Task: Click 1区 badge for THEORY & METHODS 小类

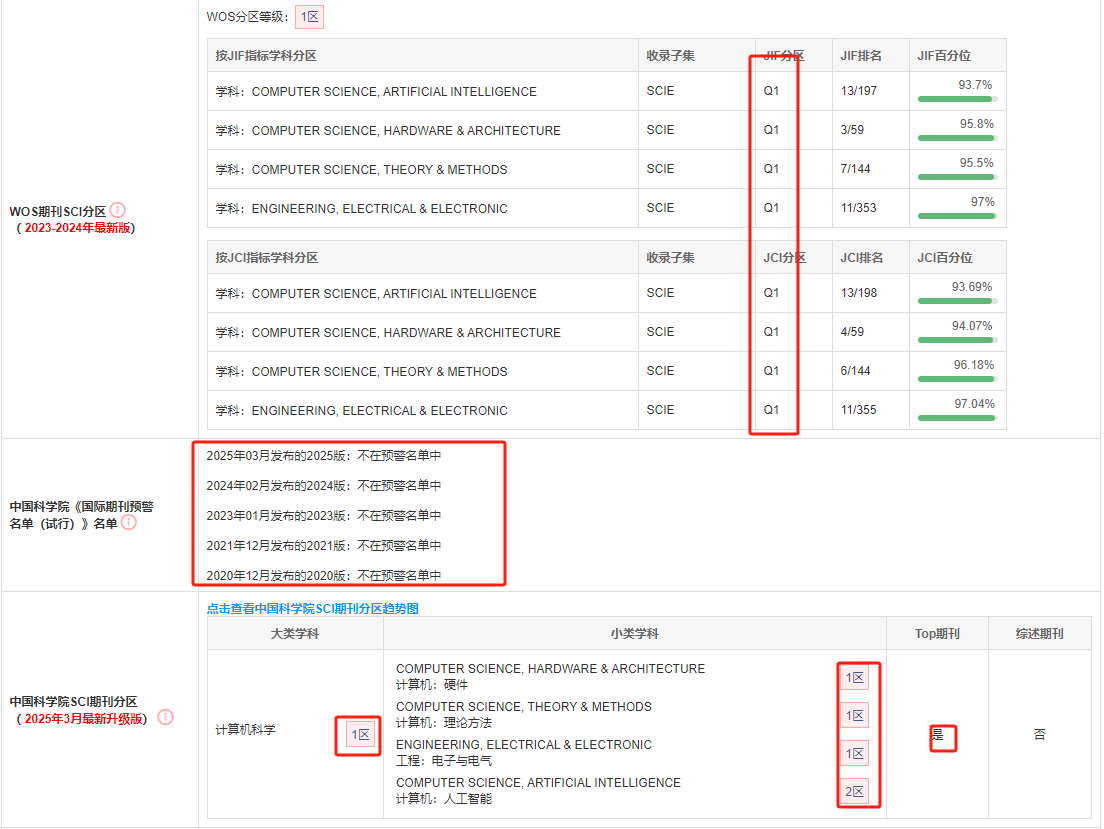Action: point(855,716)
